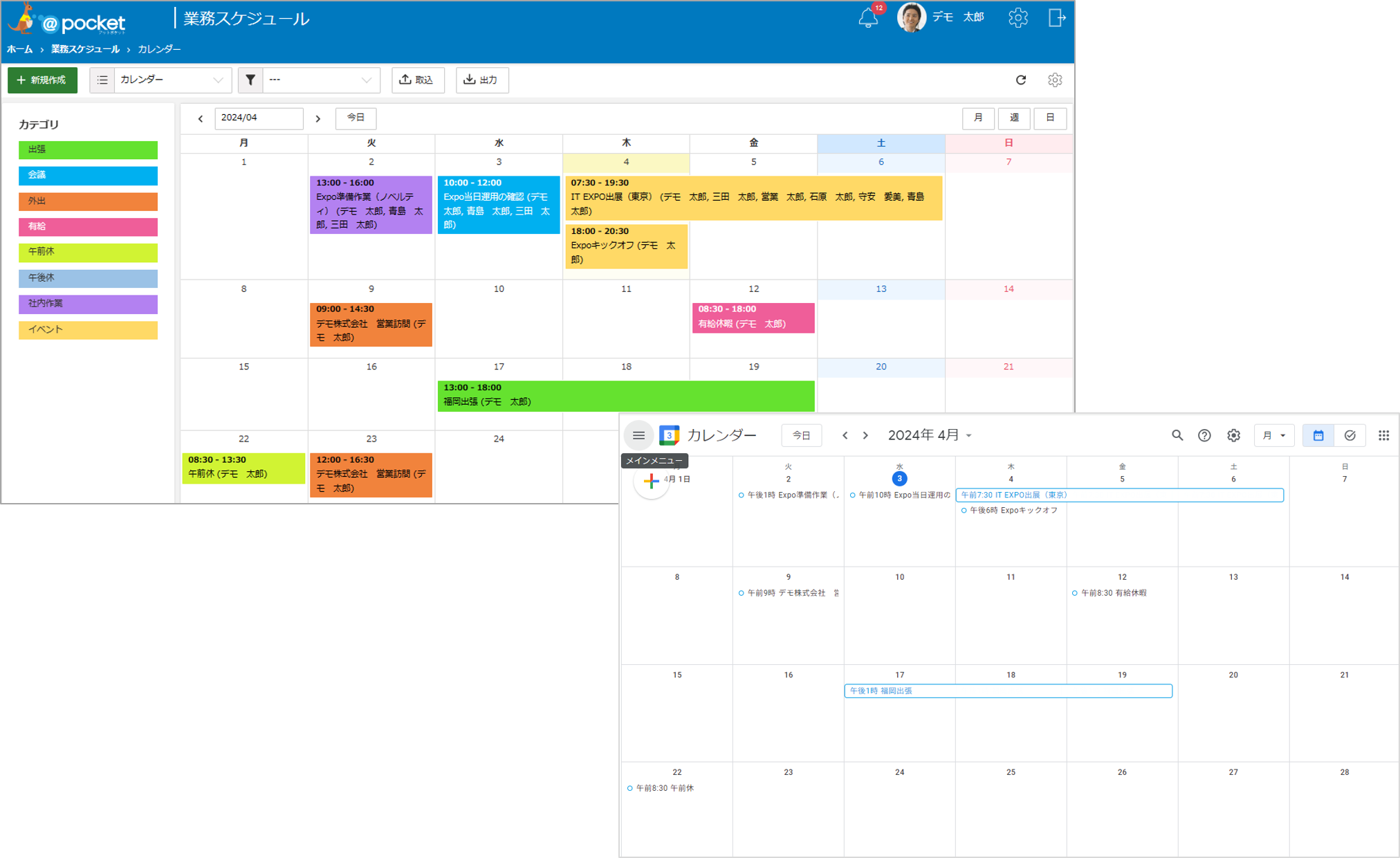This screenshot has height=858, width=1400.
Task: Select the yellow-green 午前休 category swatch
Action: pyautogui.click(x=88, y=253)
